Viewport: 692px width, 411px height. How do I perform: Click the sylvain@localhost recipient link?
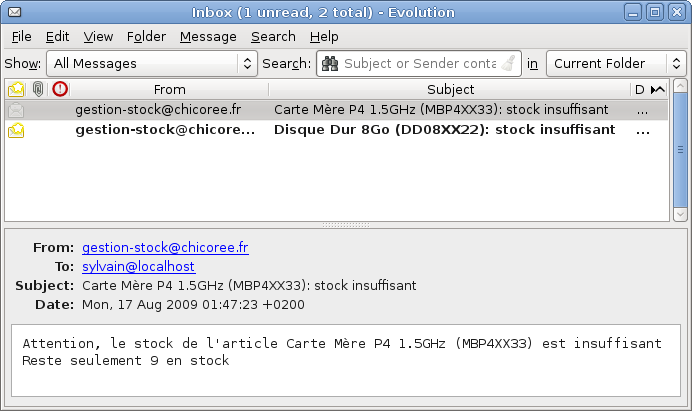point(139,266)
